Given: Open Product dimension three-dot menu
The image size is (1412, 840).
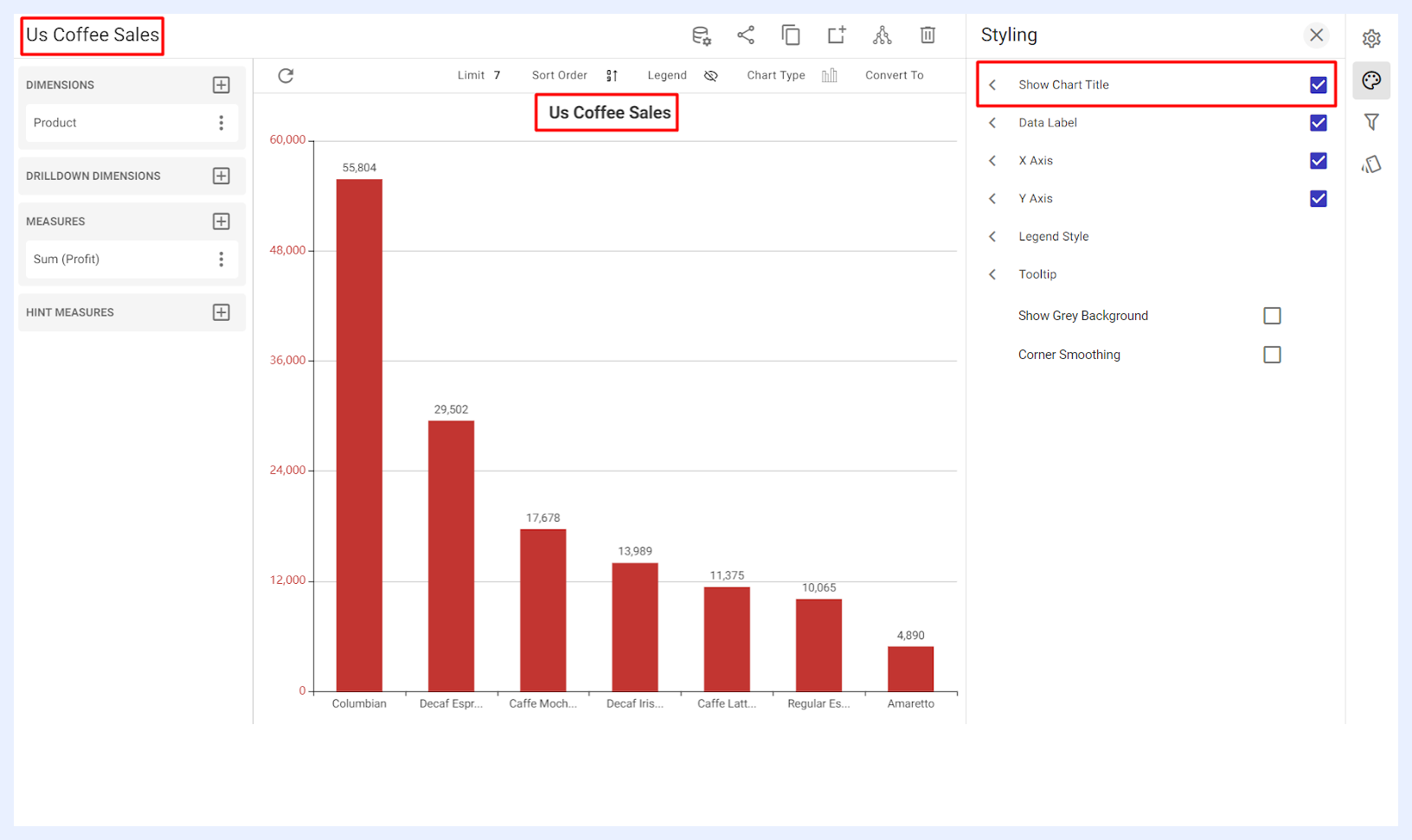Looking at the screenshot, I should [x=221, y=123].
